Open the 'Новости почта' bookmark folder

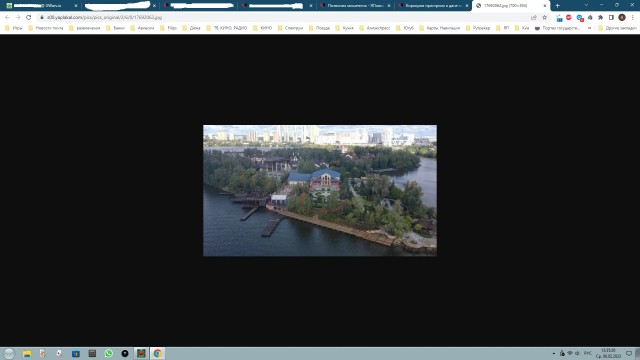point(46,28)
